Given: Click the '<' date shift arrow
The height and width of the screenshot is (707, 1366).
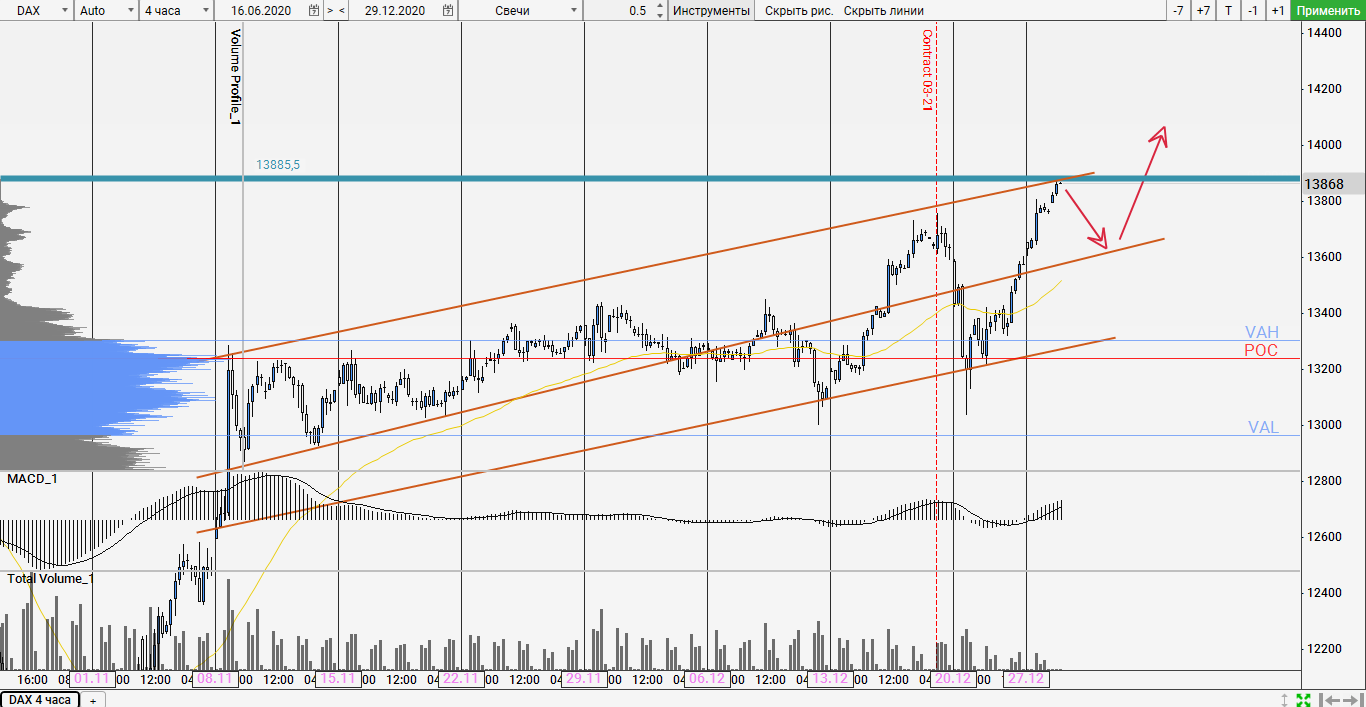Looking at the screenshot, I should pyautogui.click(x=342, y=11).
